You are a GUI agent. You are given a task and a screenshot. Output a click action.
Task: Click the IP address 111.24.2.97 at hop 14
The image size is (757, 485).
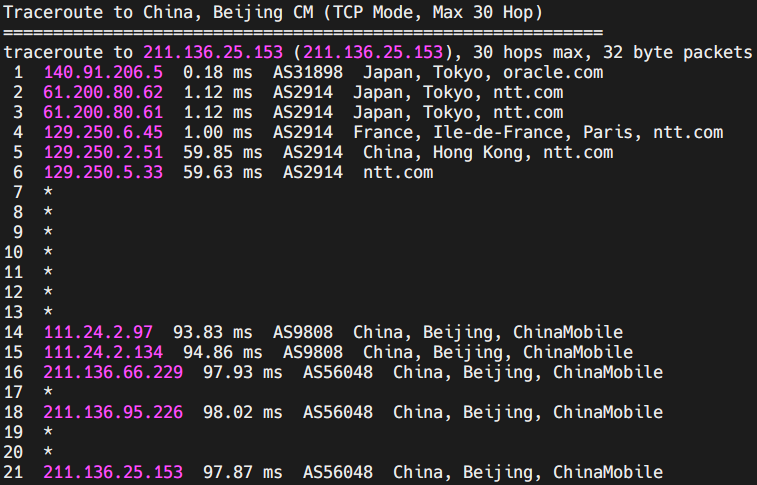click(x=98, y=332)
